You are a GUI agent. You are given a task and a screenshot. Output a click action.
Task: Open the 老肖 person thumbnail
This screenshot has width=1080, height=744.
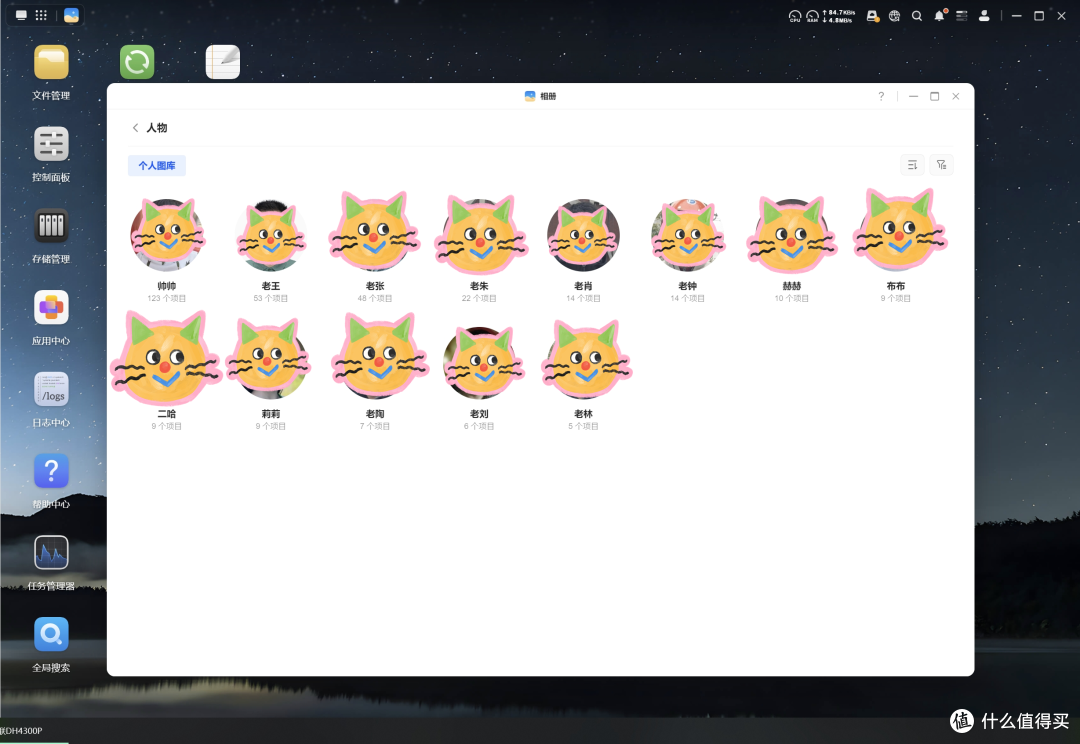click(583, 235)
